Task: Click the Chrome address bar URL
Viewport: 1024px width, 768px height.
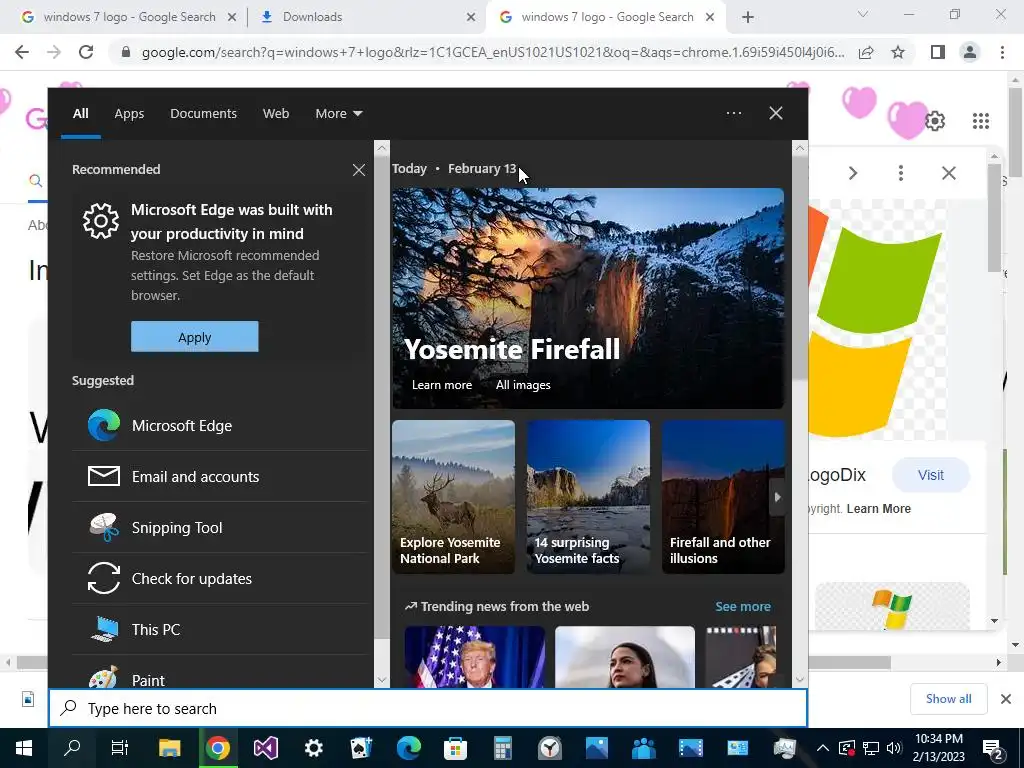Action: 493,52
